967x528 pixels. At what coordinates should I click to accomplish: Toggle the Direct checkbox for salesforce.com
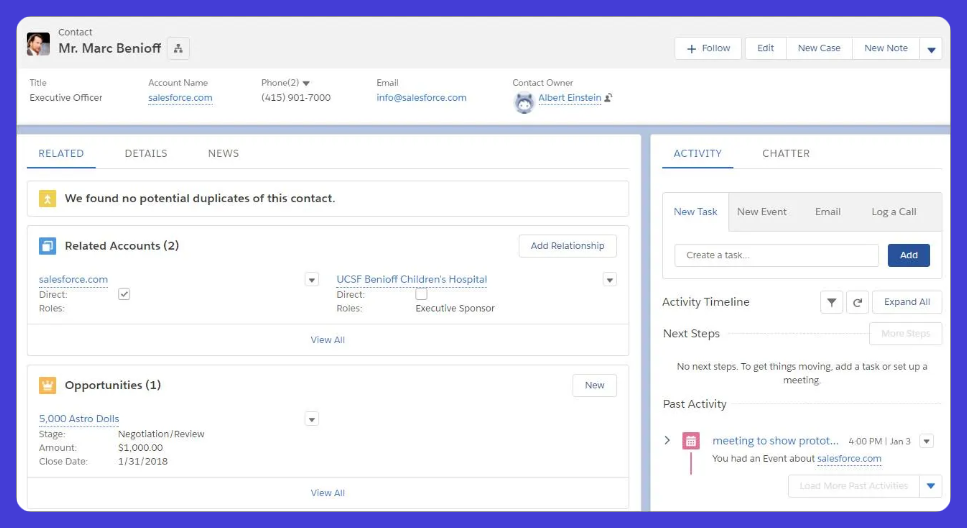(124, 294)
